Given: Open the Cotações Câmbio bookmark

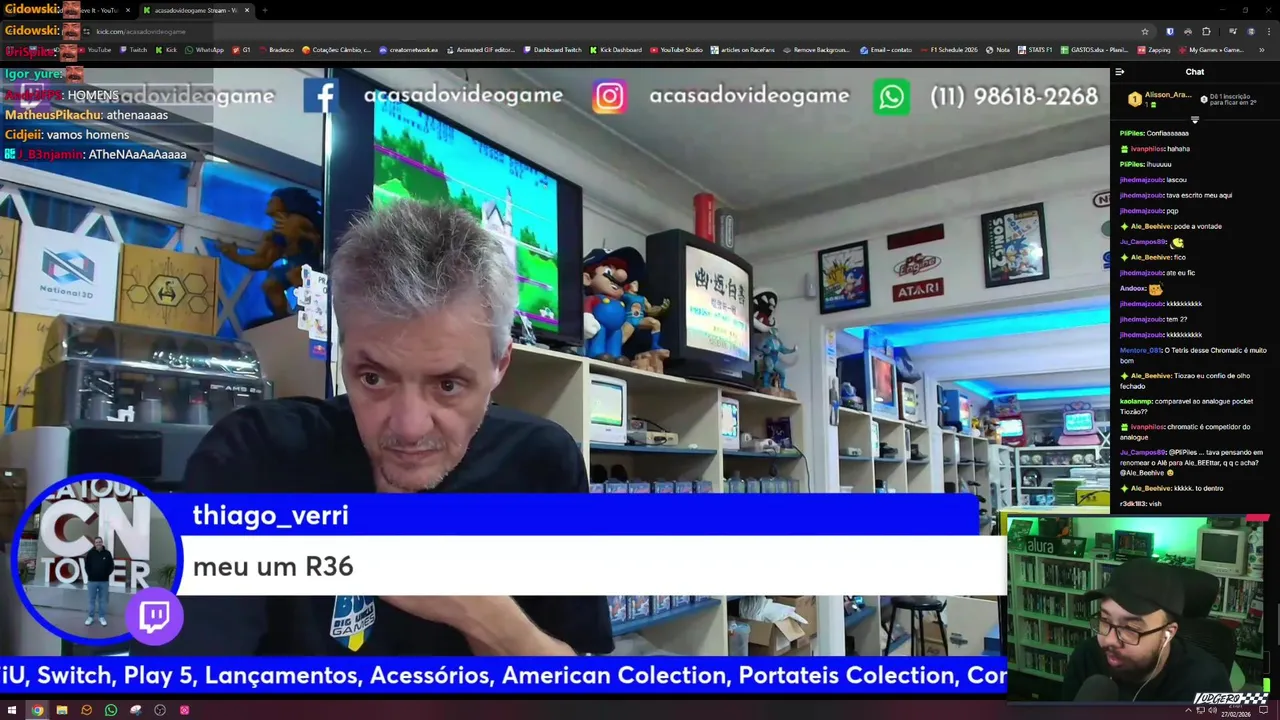Looking at the screenshot, I should click(x=336, y=49).
